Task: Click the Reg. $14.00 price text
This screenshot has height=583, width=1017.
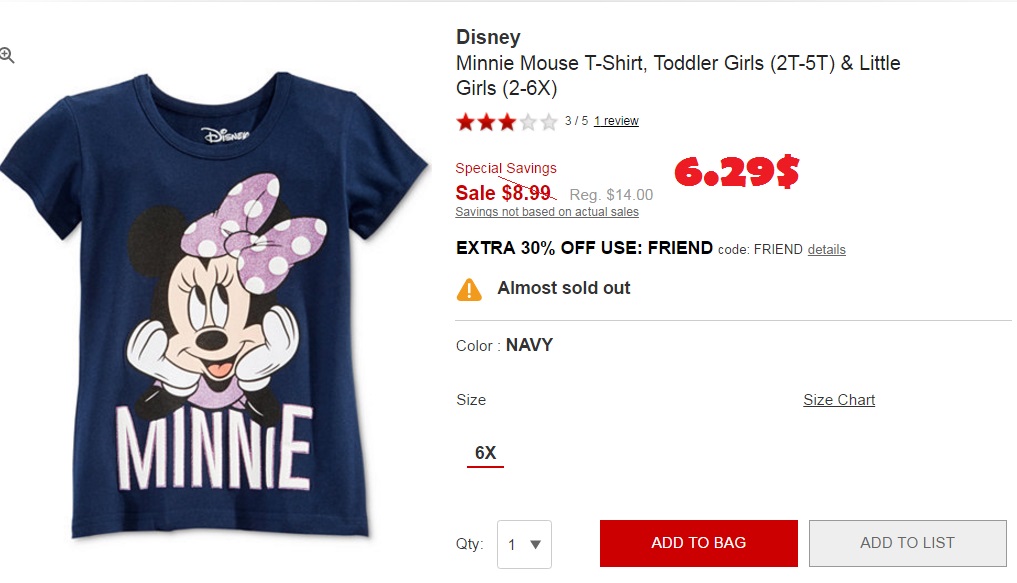Action: click(611, 195)
